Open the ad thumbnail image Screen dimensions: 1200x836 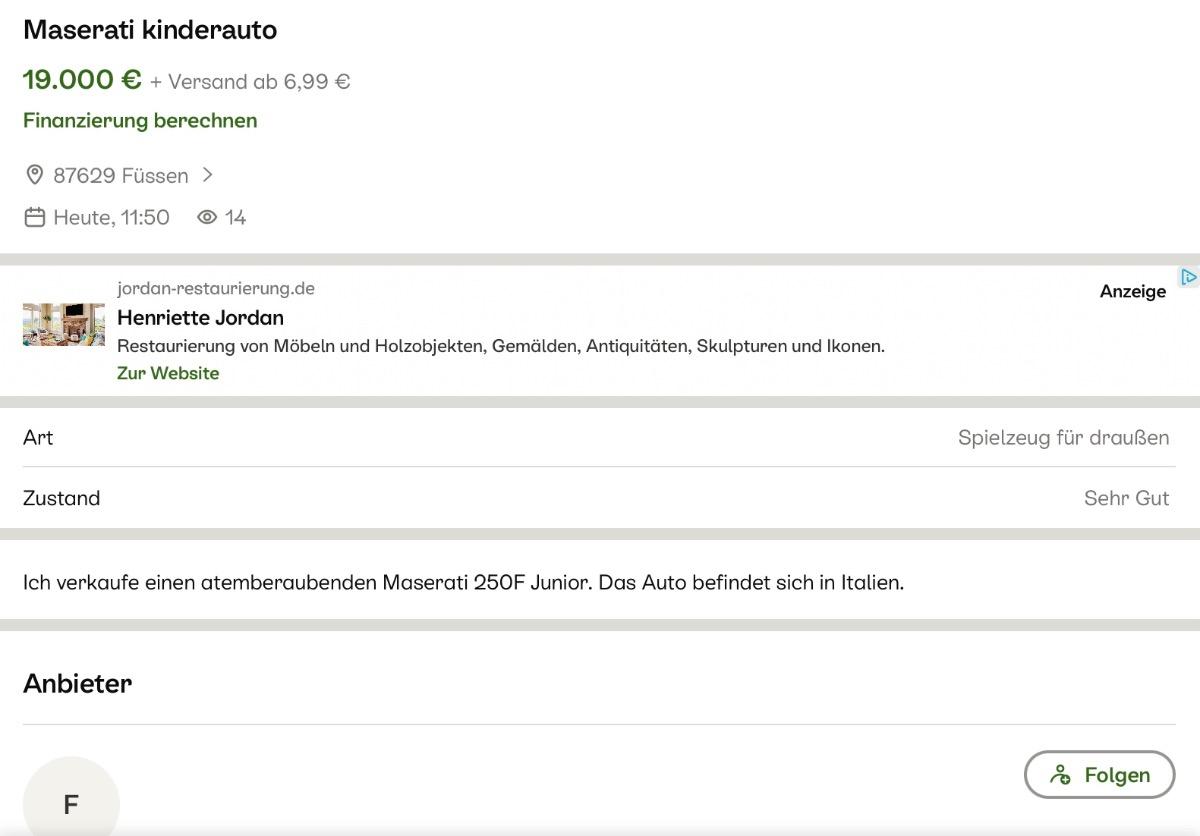(x=64, y=325)
